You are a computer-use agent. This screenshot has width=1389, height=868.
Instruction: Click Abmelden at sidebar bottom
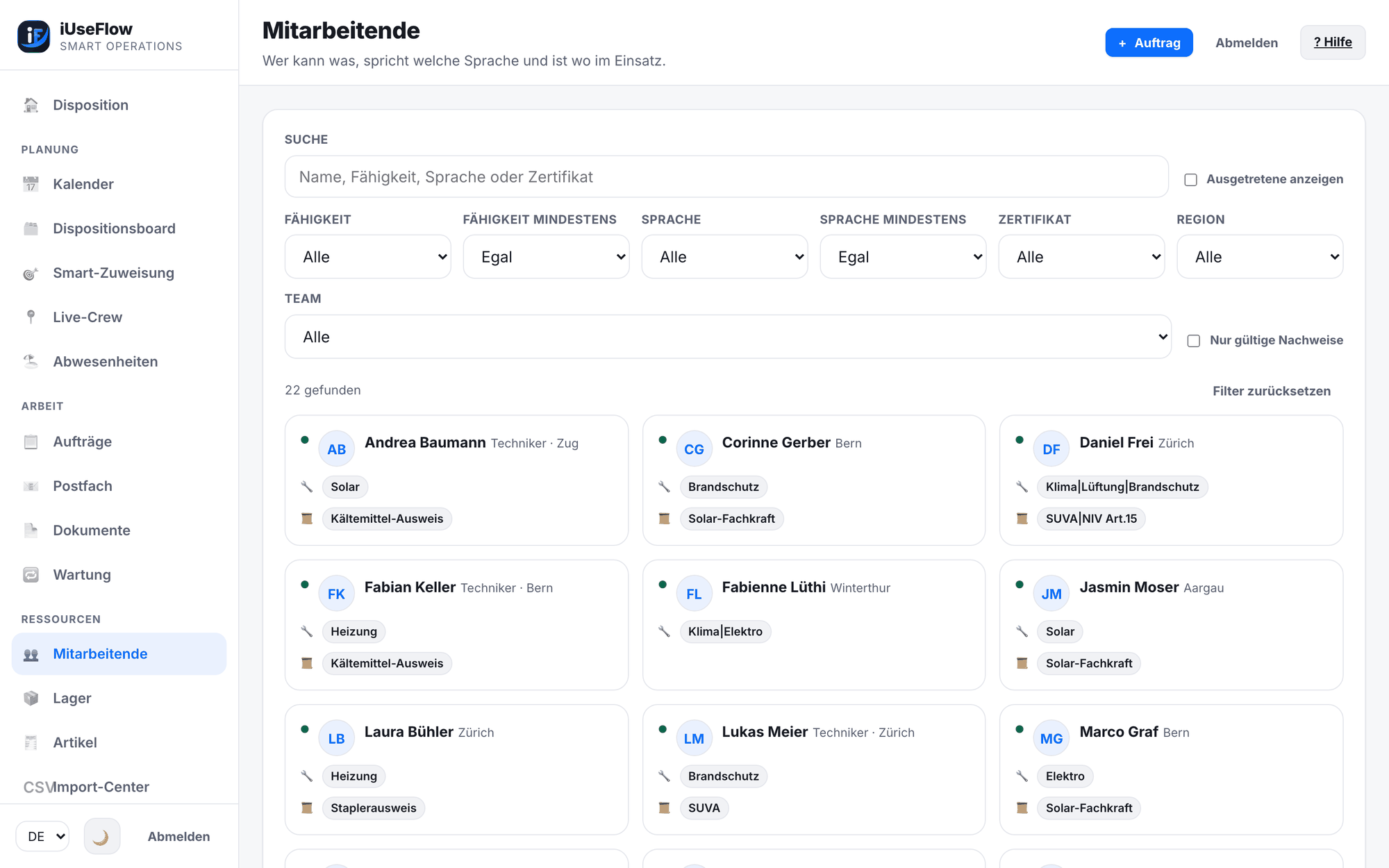pyautogui.click(x=178, y=837)
